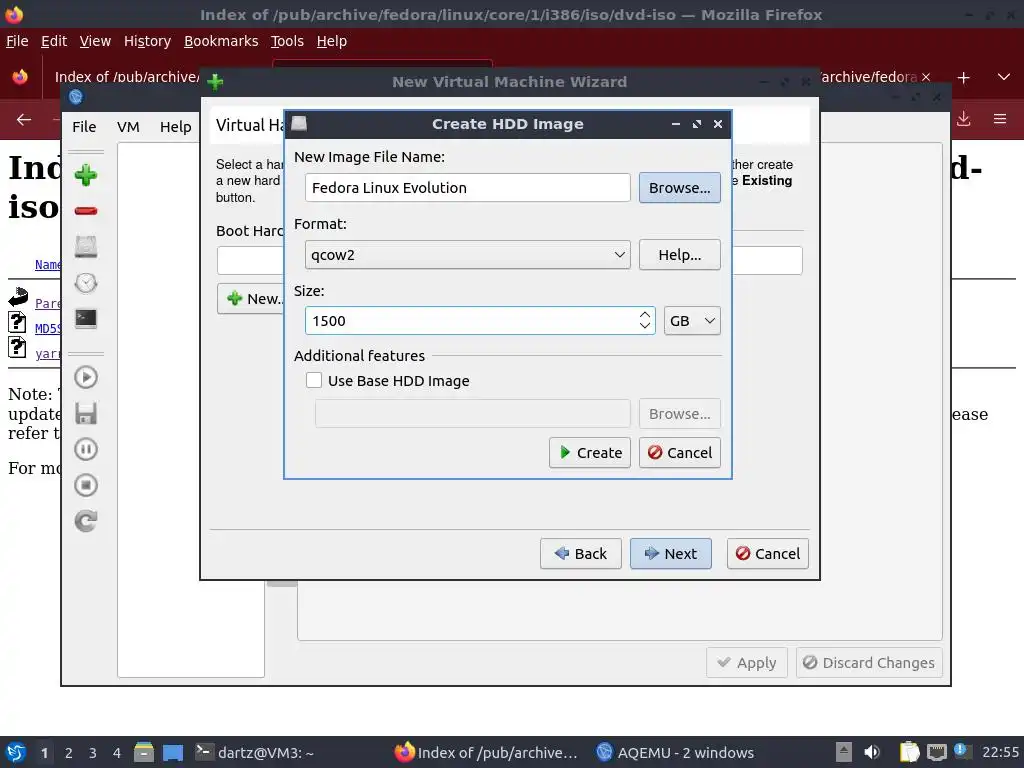Image resolution: width=1024 pixels, height=768 pixels.
Task: Open the Firefox Bookmarks menu
Action: [x=221, y=41]
